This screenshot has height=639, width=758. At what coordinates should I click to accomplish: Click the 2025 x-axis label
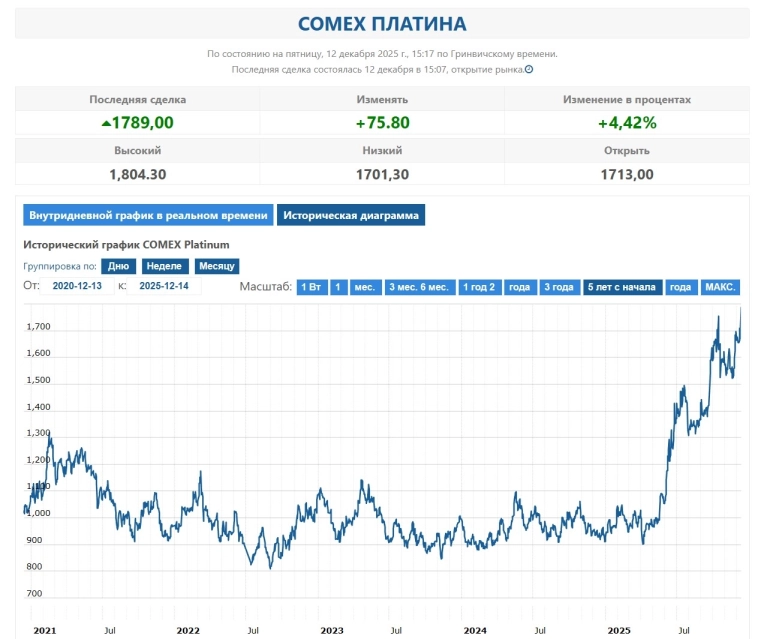click(619, 630)
